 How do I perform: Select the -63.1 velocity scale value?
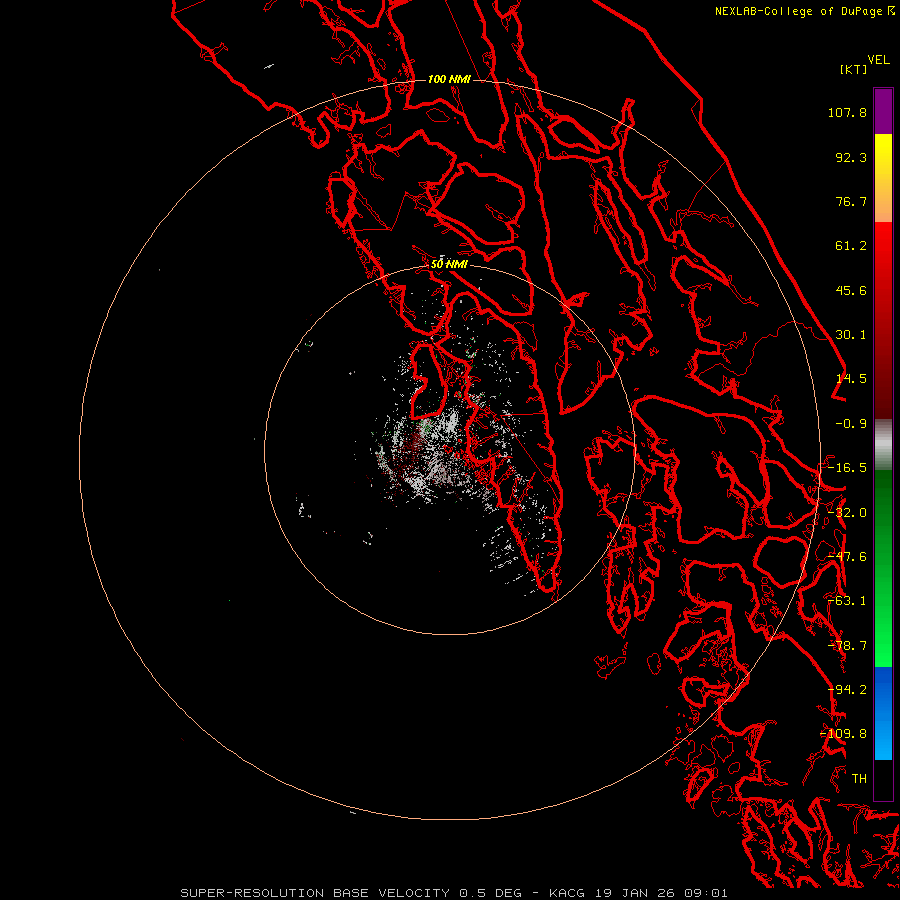pos(847,601)
